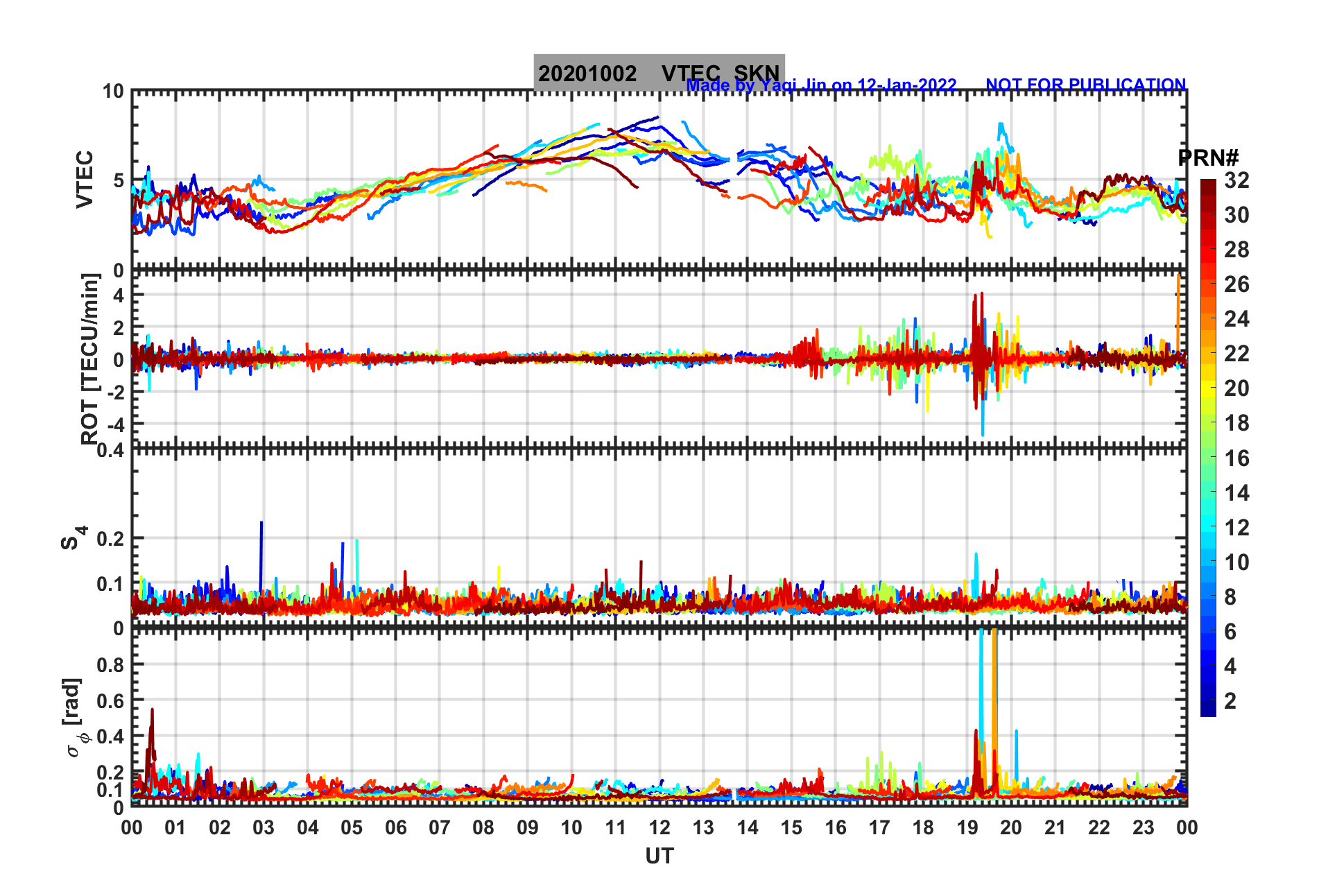Viewport: 1319px width, 896px height.
Task: Click hour tick label 16 on UT axis
Action: tap(836, 827)
